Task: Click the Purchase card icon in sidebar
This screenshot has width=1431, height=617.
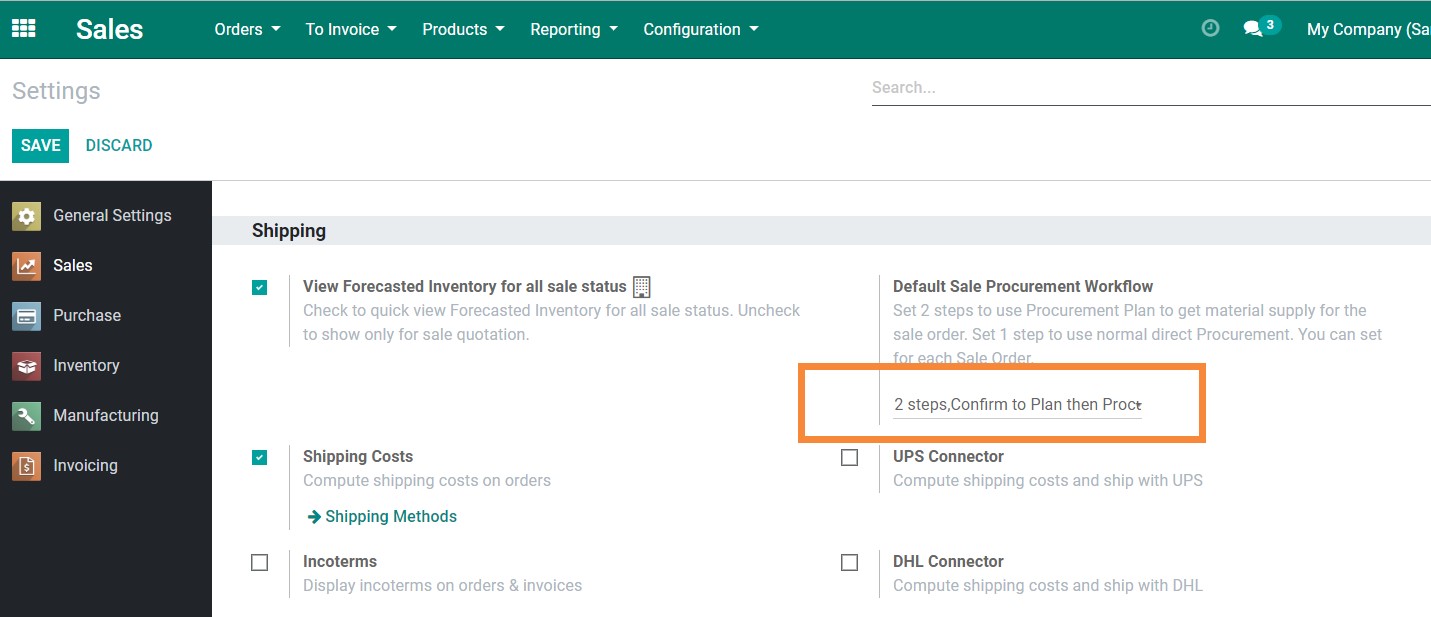Action: [26, 315]
